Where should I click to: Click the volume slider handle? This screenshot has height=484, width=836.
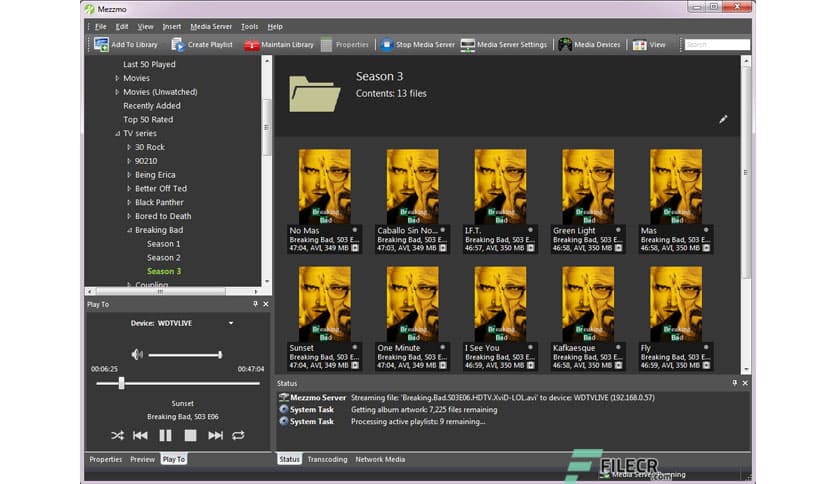(220, 354)
